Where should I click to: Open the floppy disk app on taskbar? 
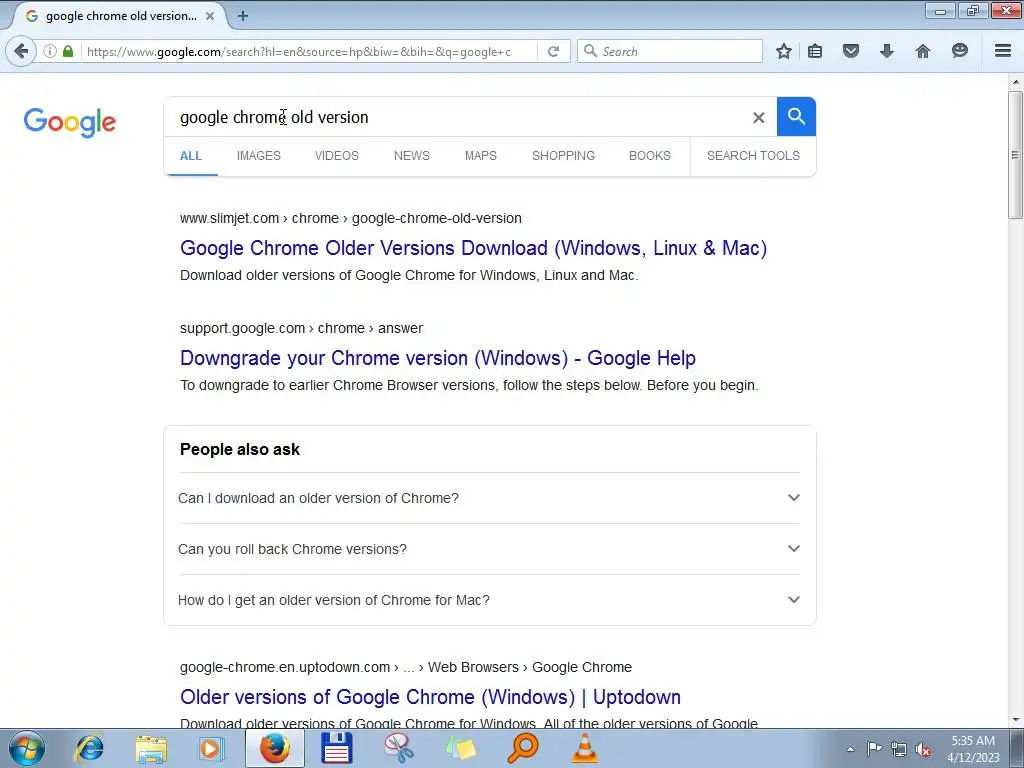pos(337,748)
